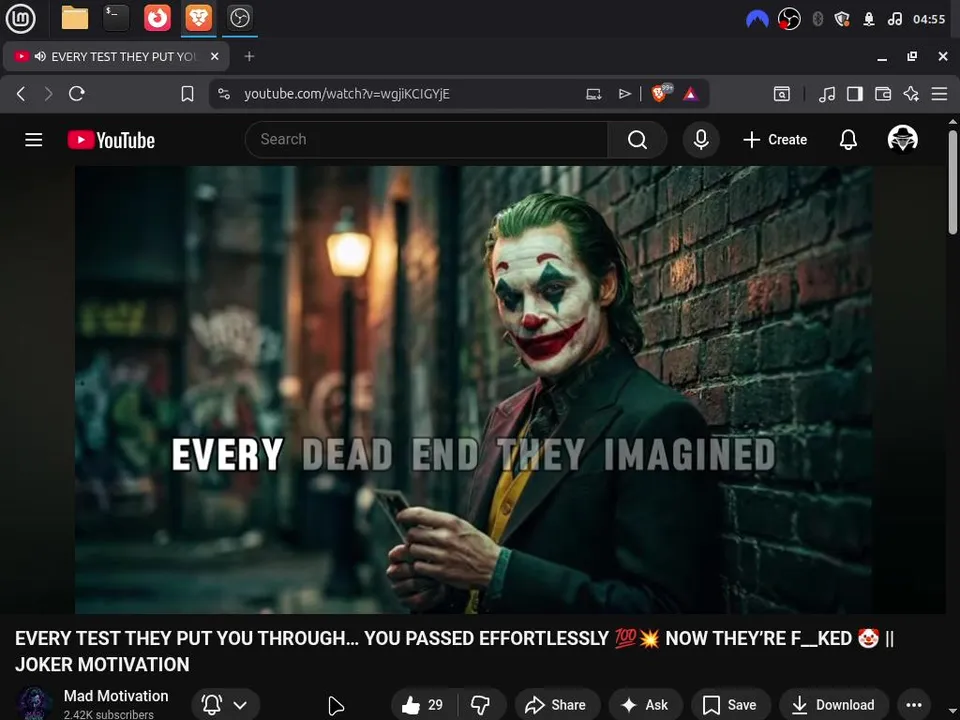Close the YouTube browser tab
This screenshot has height=720, width=960.
pyautogui.click(x=215, y=56)
